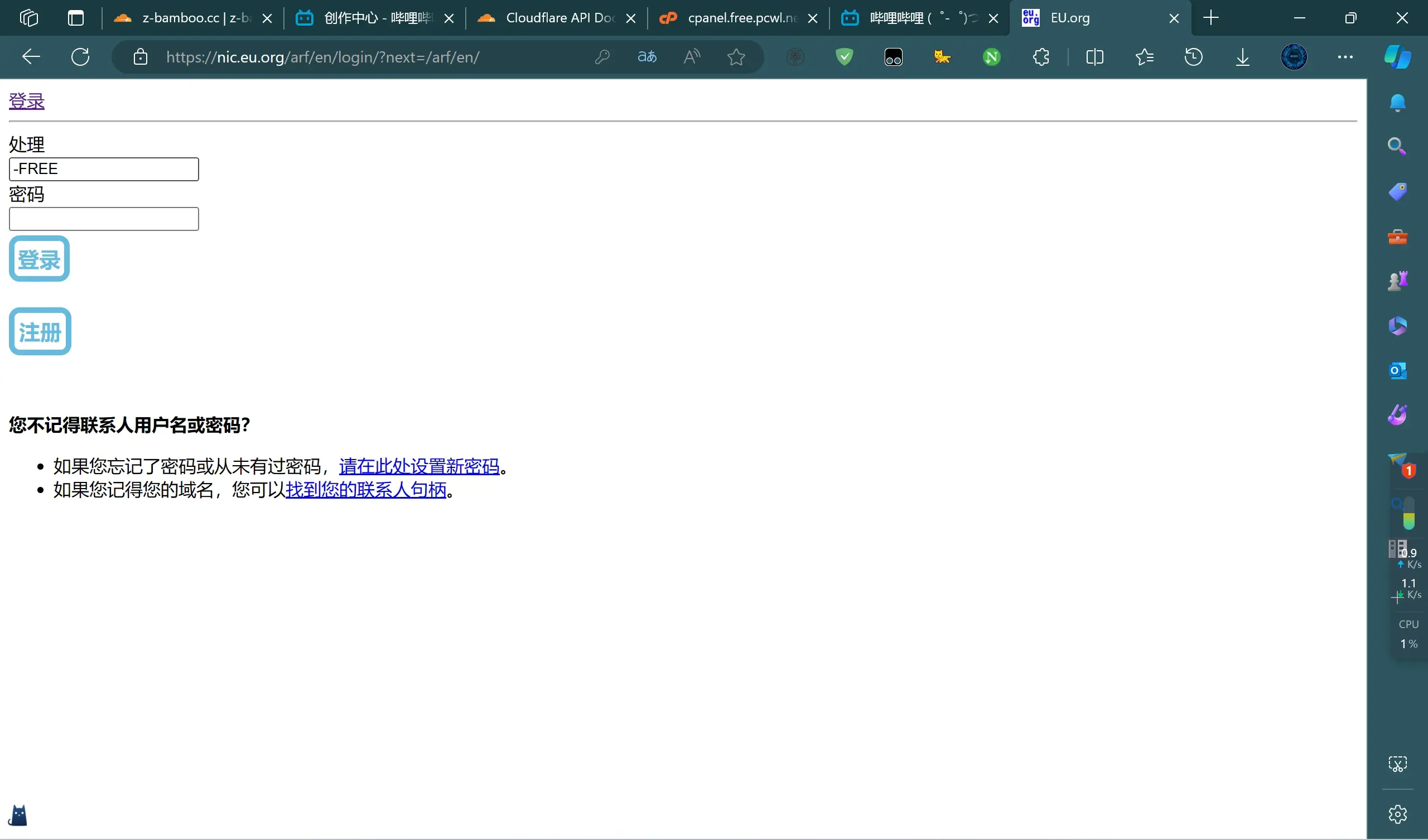Switch to the 哔哩哔哩 ( ゜- ゜) tab

click(918, 18)
